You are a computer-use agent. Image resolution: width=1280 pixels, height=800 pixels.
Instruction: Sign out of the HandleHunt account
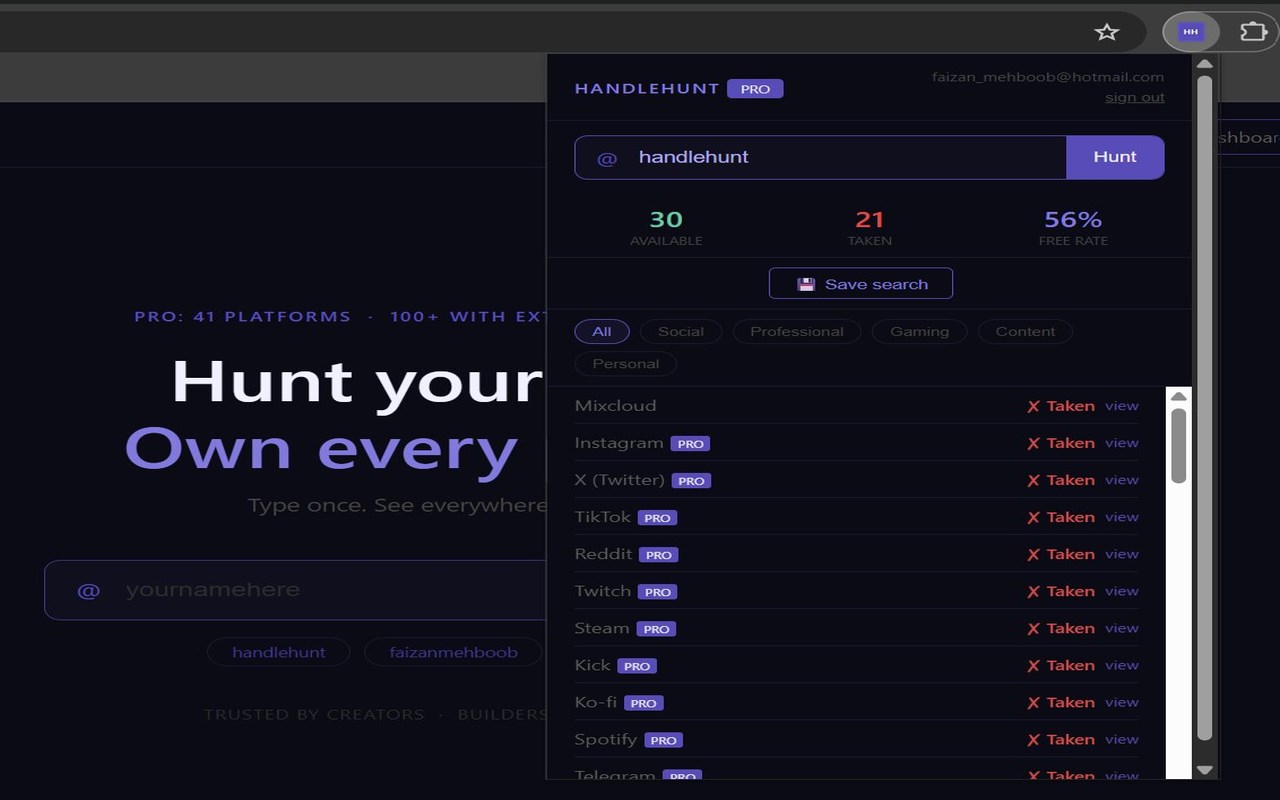1134,97
